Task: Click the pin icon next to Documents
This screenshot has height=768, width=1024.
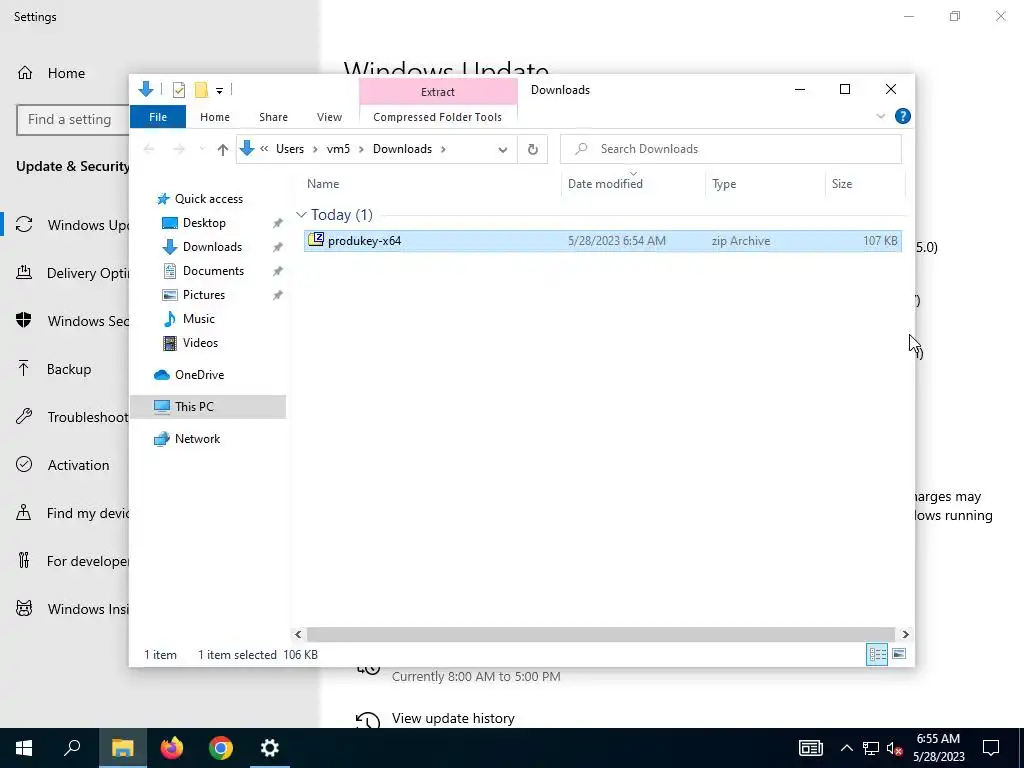Action: [x=278, y=271]
